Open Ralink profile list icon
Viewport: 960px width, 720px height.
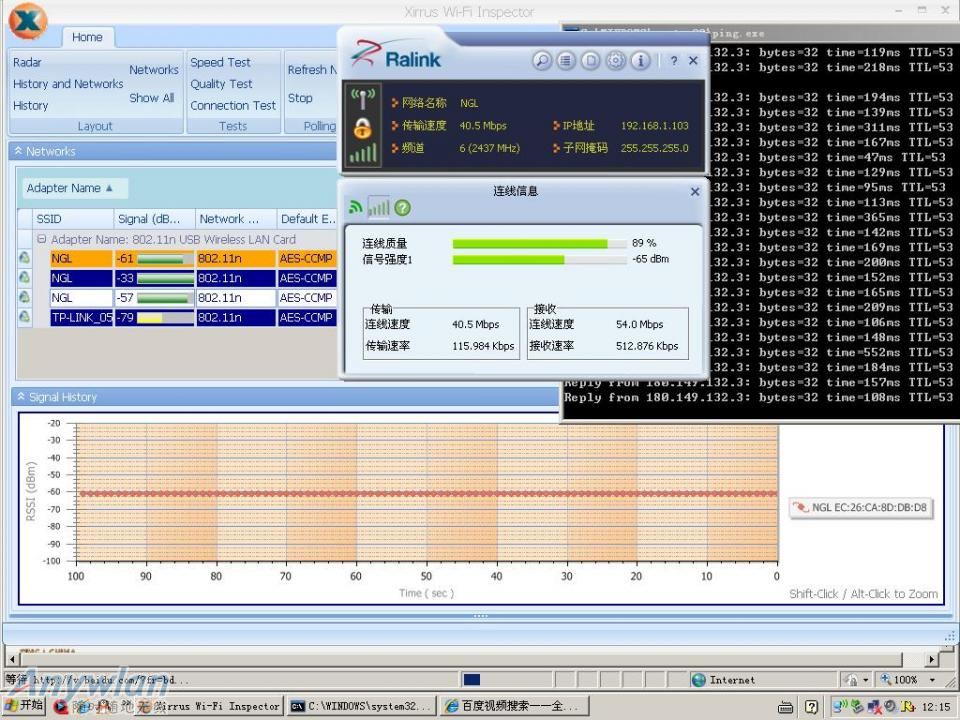(566, 61)
